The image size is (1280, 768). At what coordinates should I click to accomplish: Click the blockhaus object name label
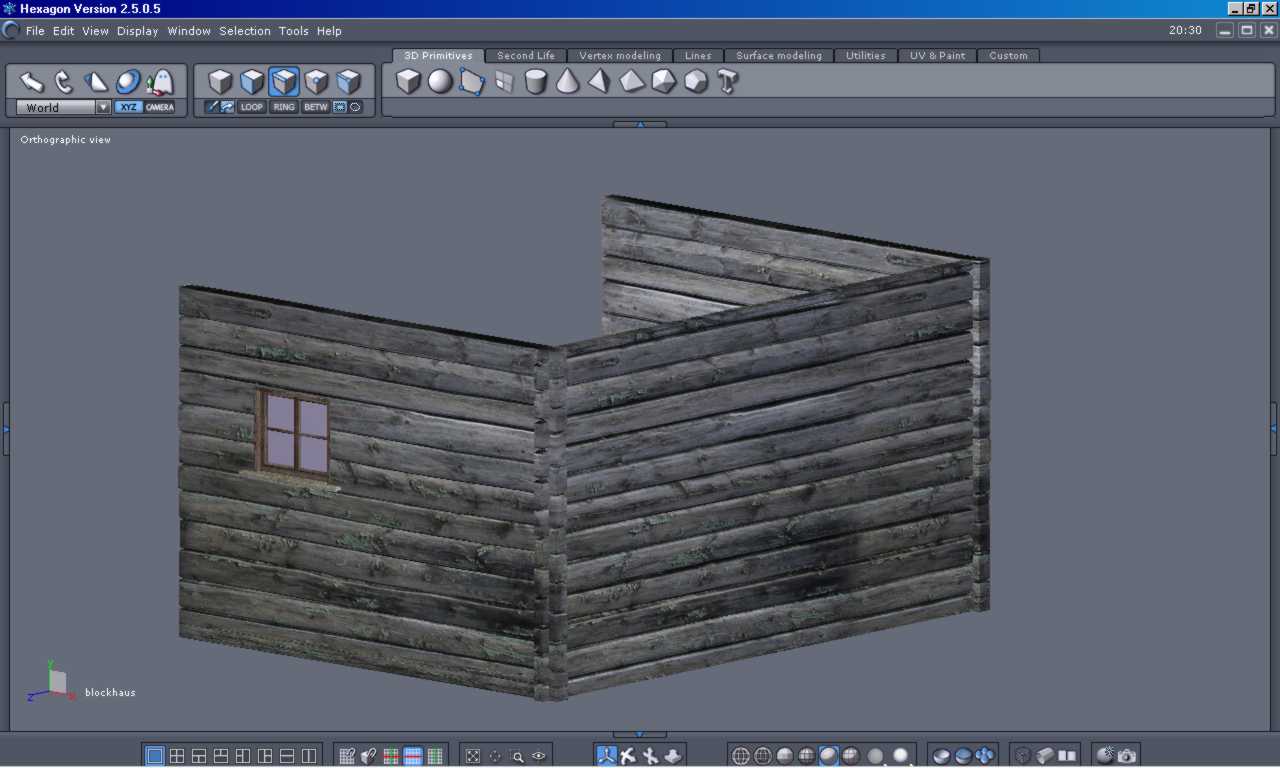click(x=110, y=693)
